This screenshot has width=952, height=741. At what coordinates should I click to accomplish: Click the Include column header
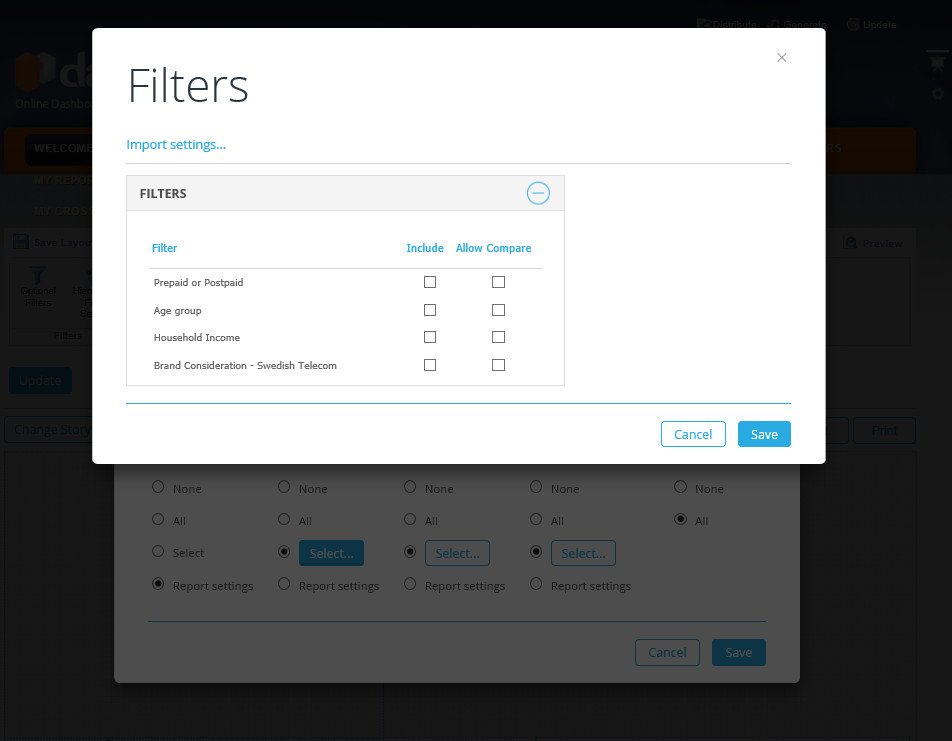tap(425, 248)
